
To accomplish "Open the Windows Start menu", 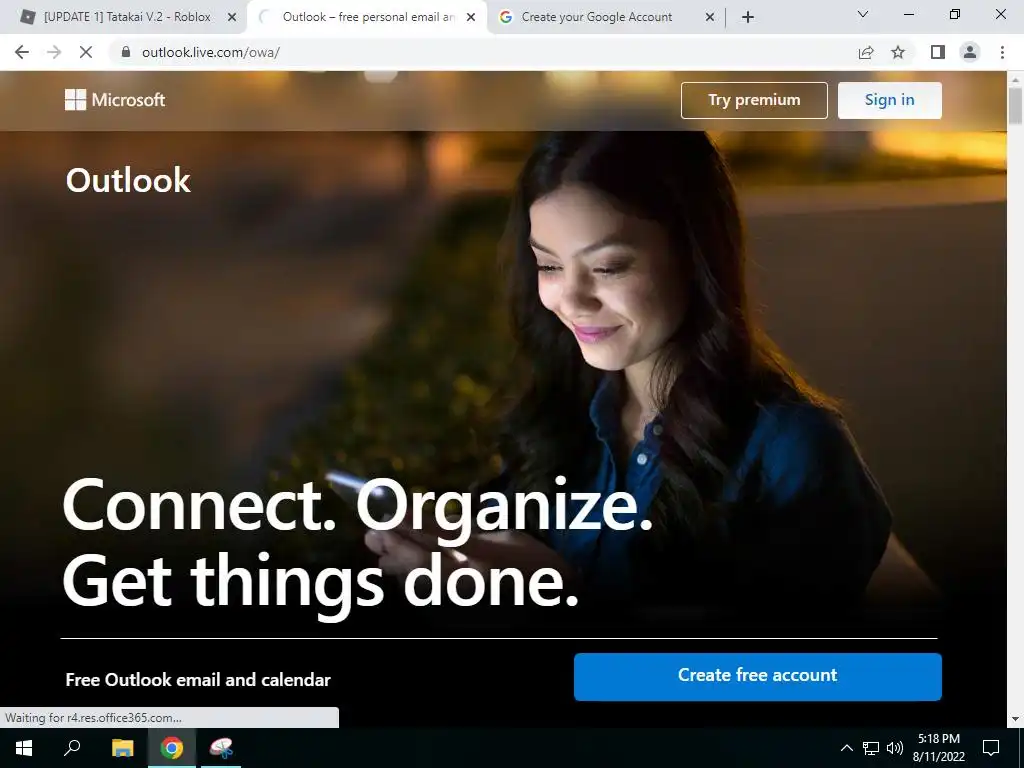I will 24,748.
